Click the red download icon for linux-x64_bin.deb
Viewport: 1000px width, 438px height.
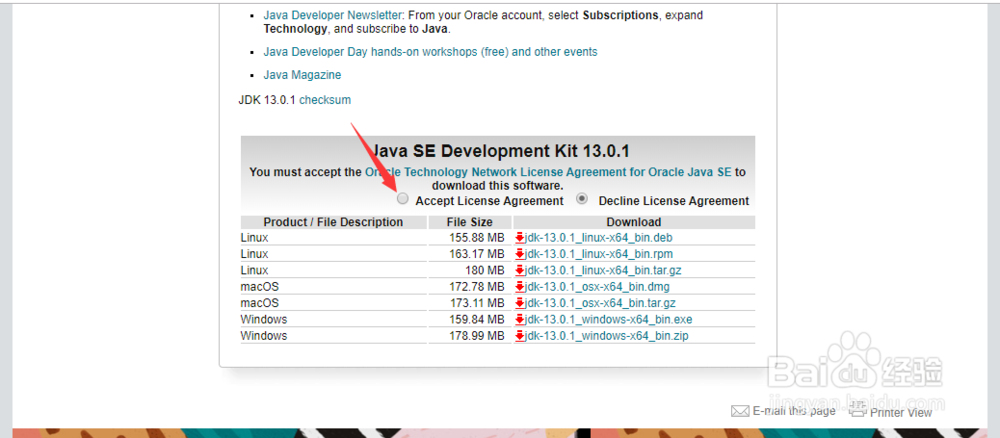[x=520, y=238]
